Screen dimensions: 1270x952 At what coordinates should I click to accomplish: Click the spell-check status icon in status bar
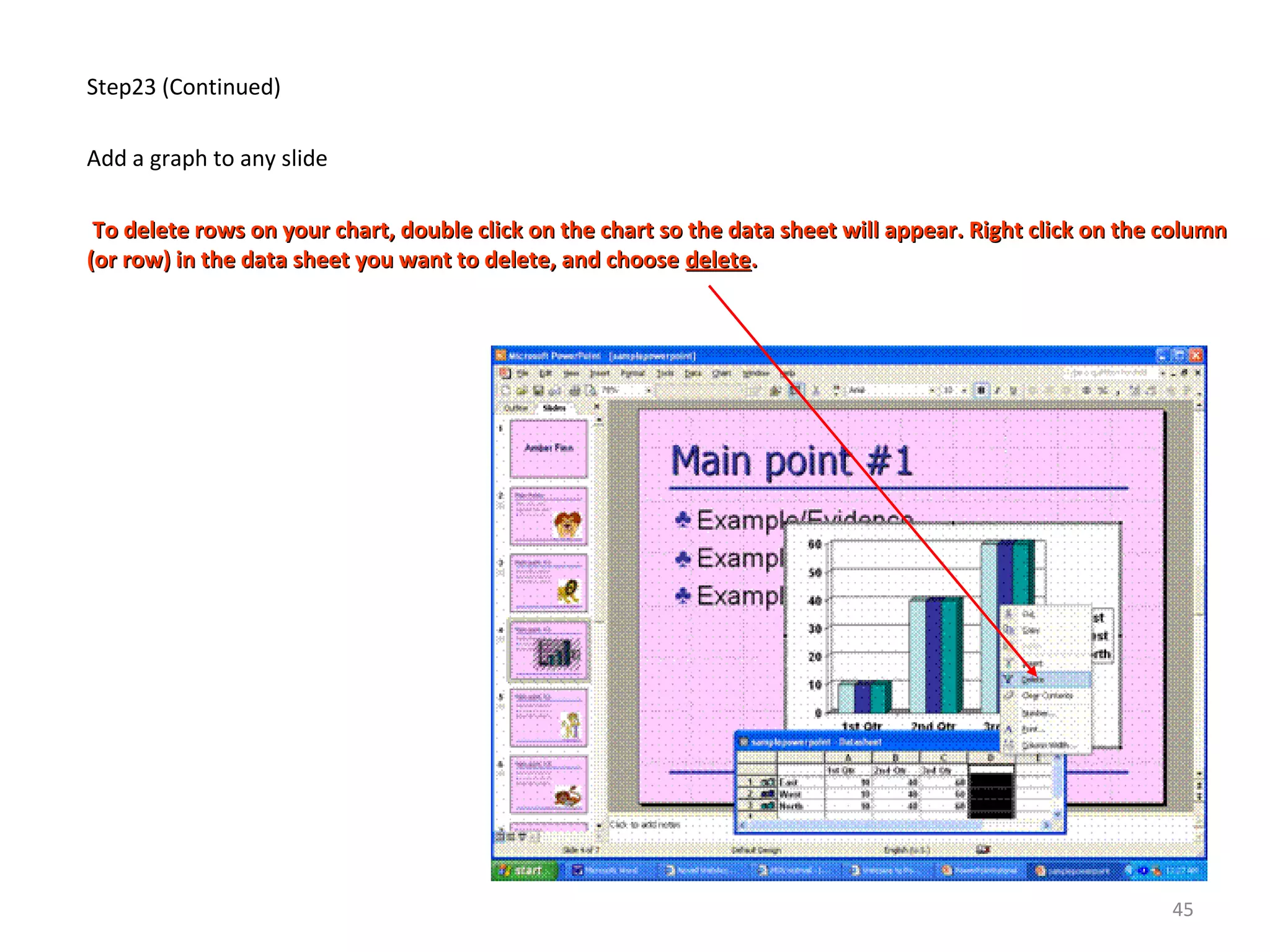point(983,849)
